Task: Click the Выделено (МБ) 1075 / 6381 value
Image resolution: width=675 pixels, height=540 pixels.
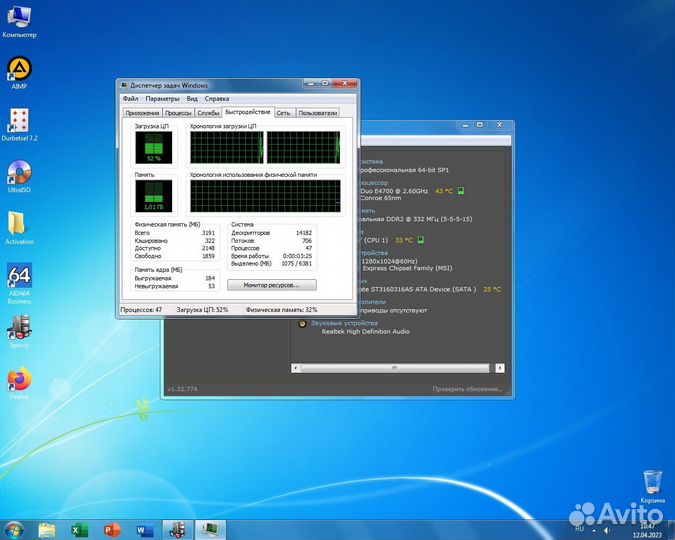Action: tap(297, 264)
